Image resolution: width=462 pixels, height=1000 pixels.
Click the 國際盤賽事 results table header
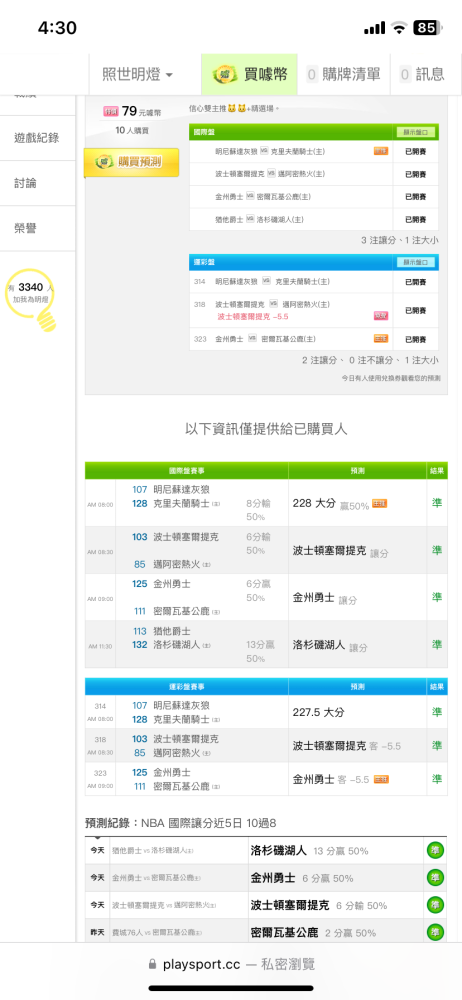(186, 471)
